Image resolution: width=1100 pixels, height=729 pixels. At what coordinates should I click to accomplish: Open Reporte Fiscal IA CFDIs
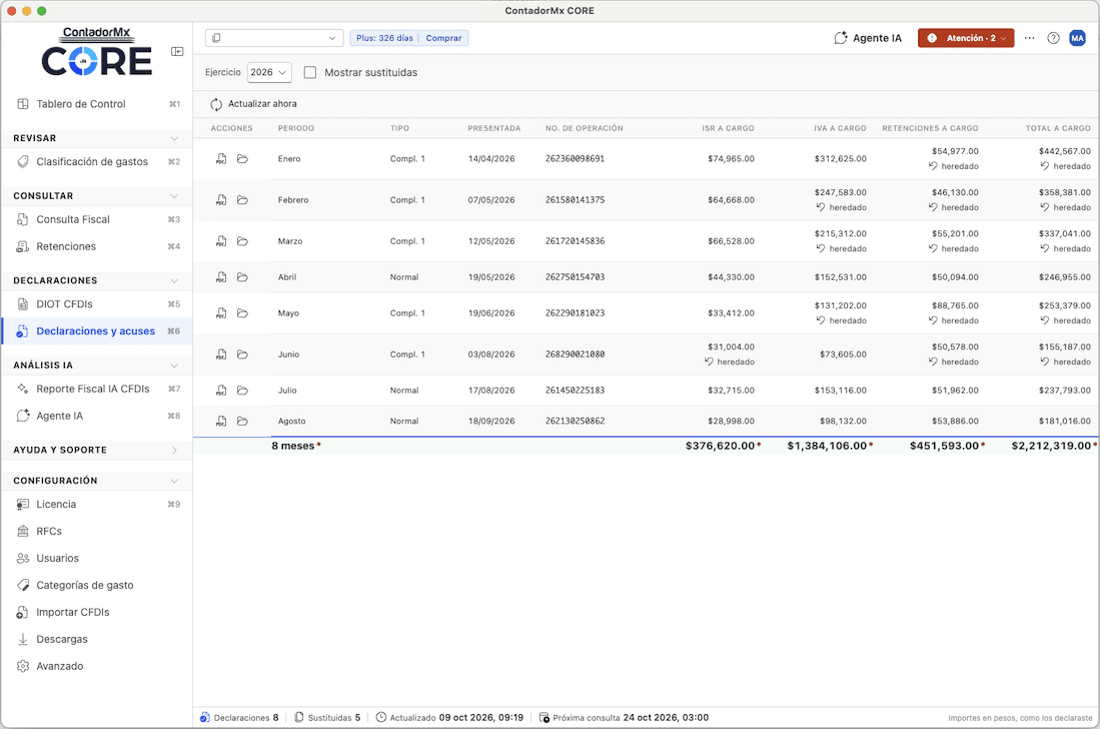click(x=97, y=389)
